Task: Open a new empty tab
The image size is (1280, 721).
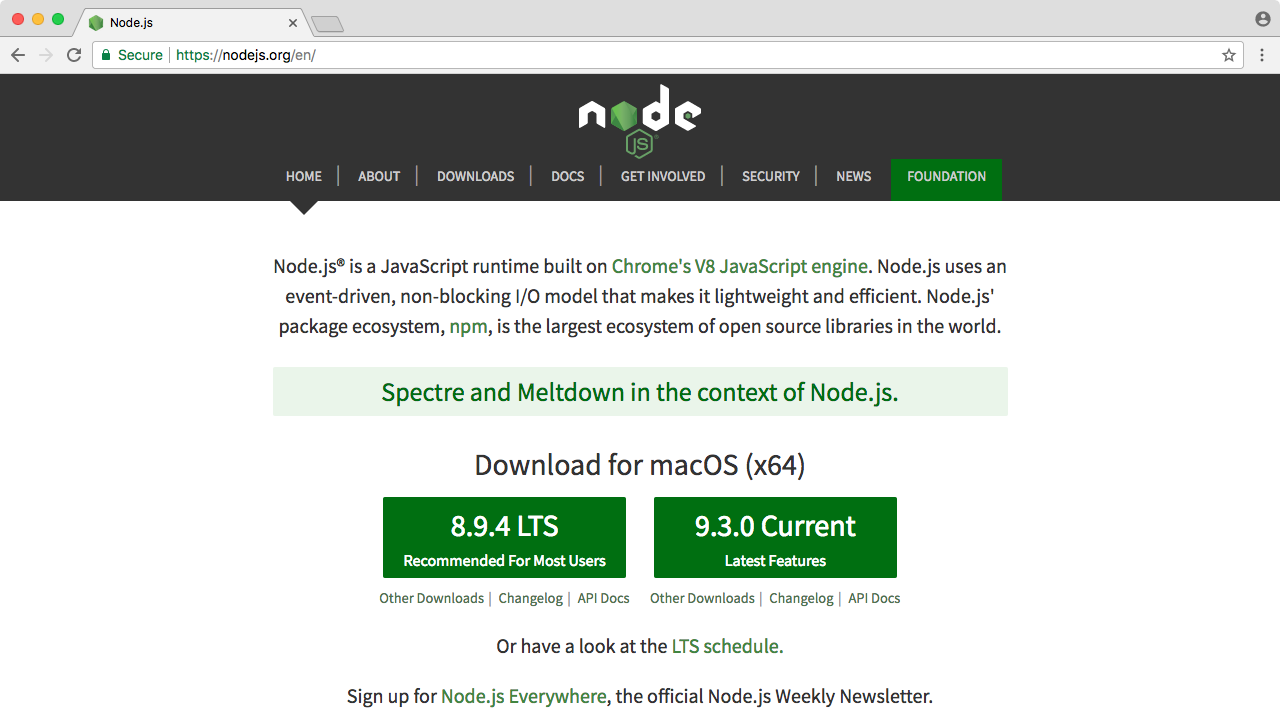Action: 327,23
